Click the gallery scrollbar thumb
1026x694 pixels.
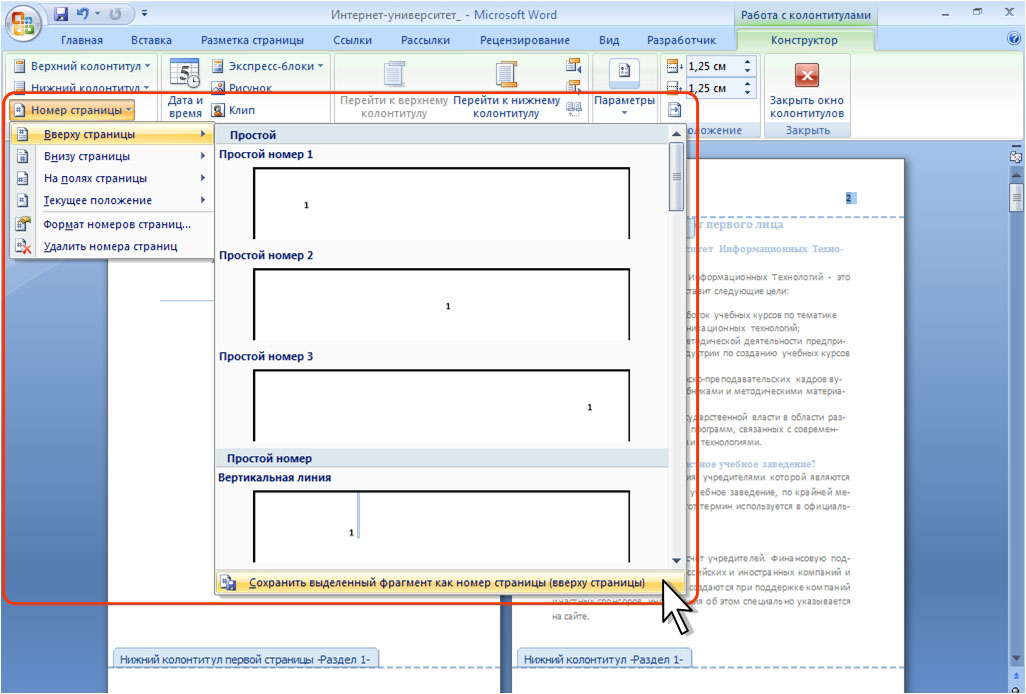click(x=676, y=177)
